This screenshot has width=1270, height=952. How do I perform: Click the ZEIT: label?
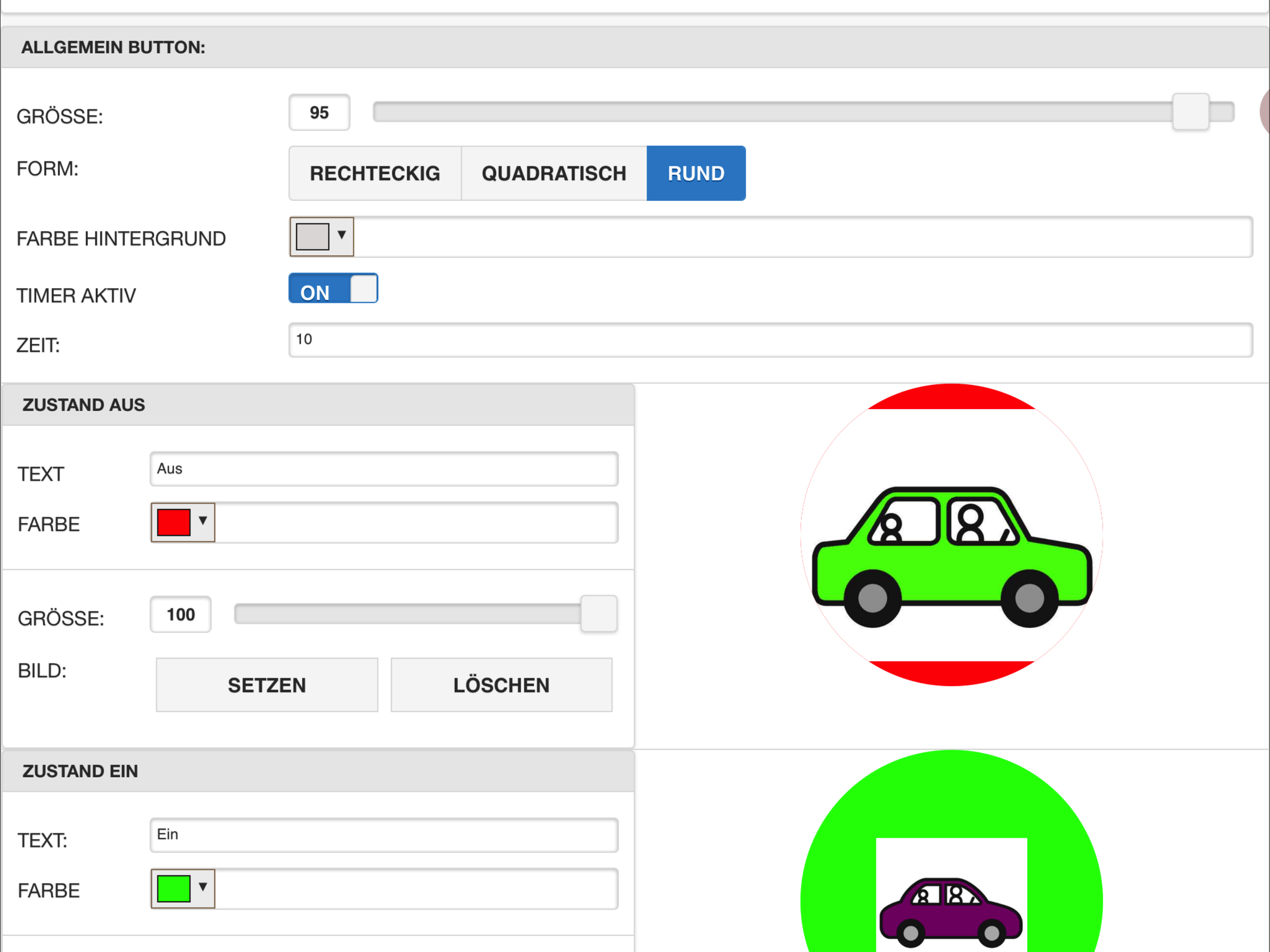(38, 345)
